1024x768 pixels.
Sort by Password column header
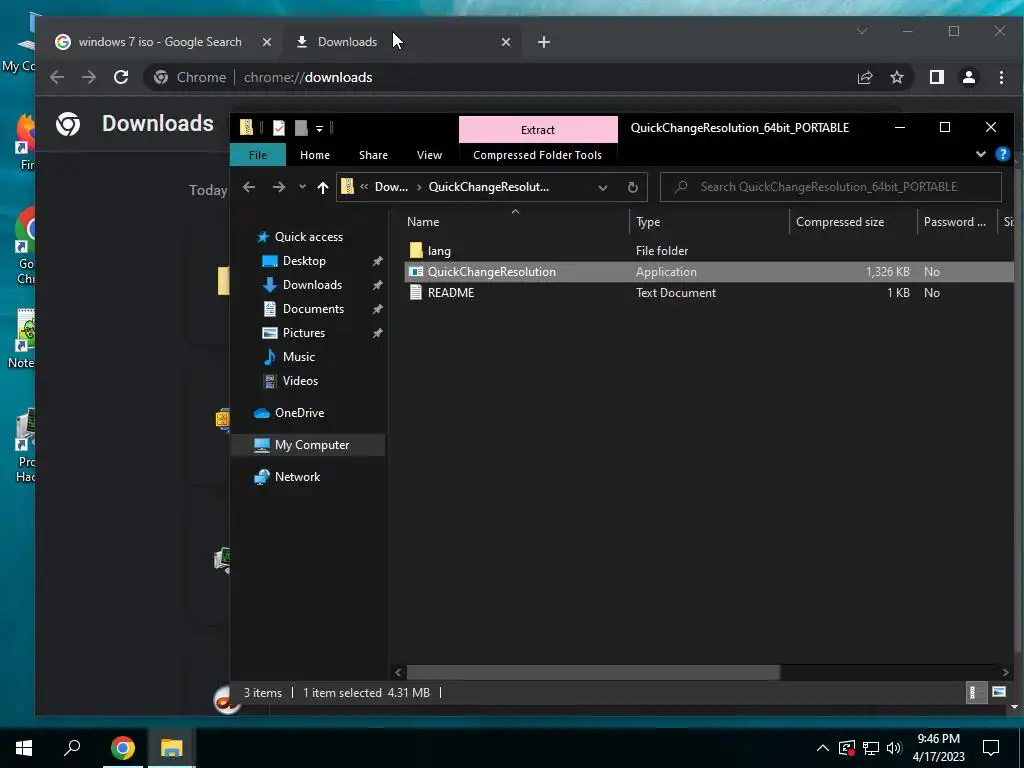click(x=957, y=221)
